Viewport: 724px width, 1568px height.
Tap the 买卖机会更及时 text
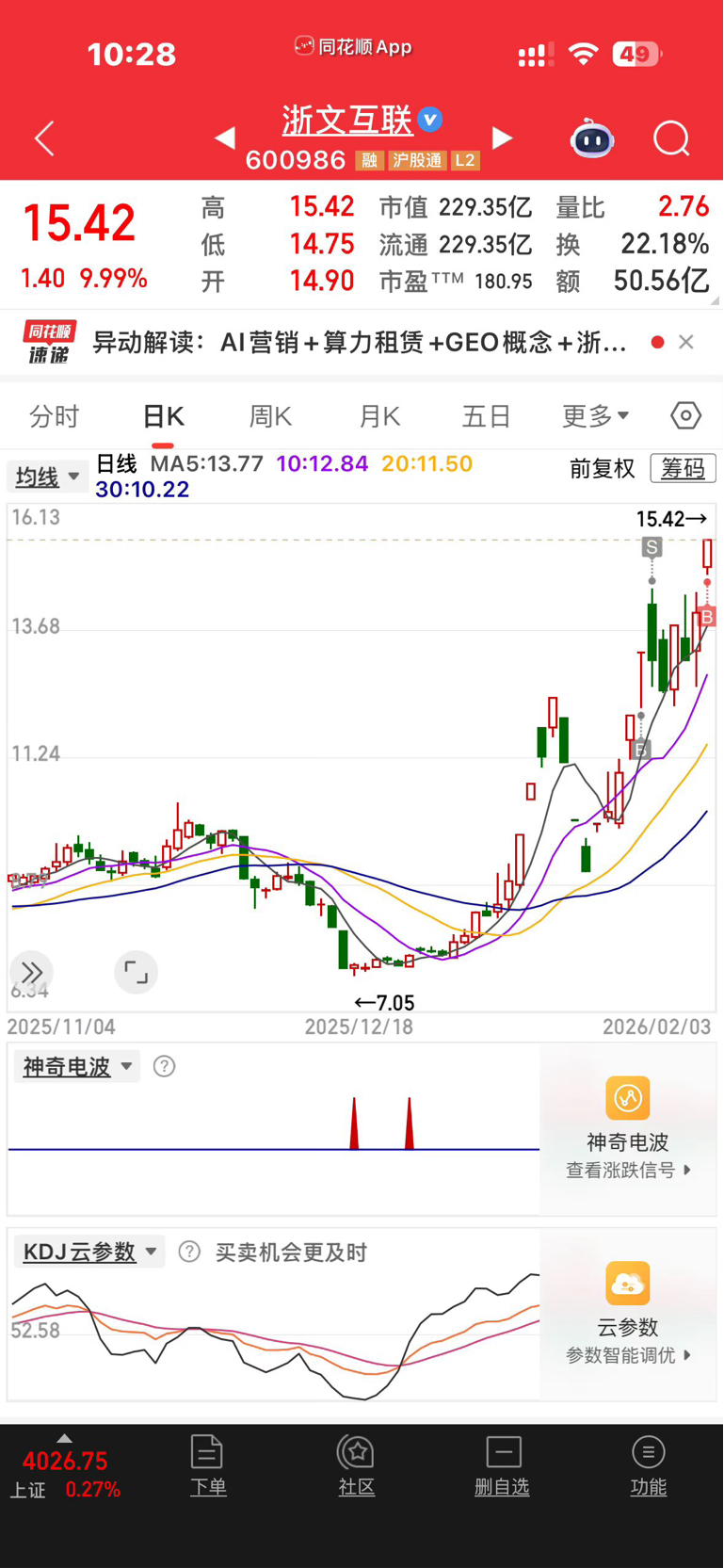click(291, 1252)
